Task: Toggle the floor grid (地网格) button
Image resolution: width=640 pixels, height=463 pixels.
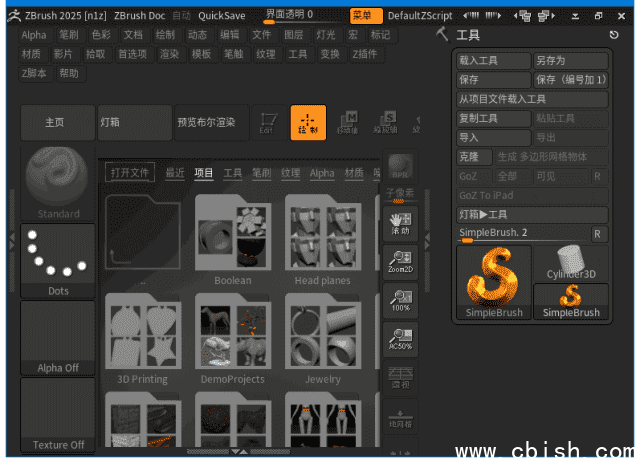Action: [x=401, y=418]
